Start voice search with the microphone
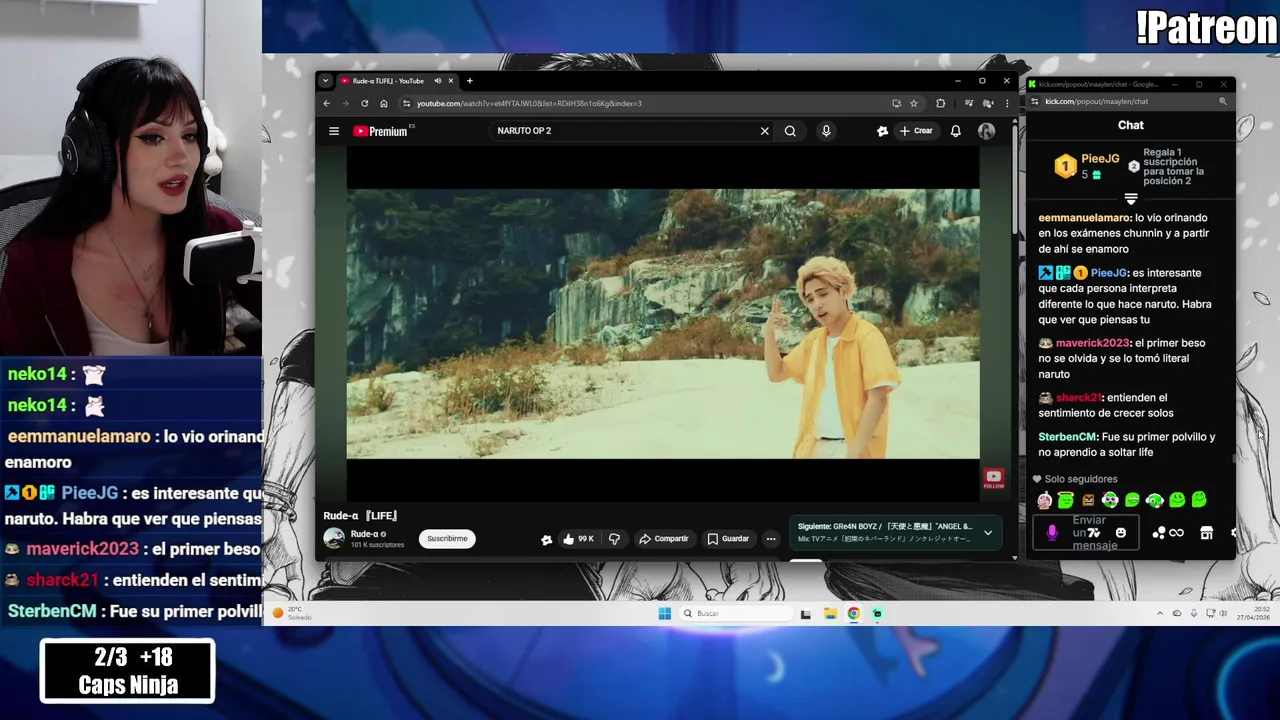1280x720 pixels. pos(826,131)
